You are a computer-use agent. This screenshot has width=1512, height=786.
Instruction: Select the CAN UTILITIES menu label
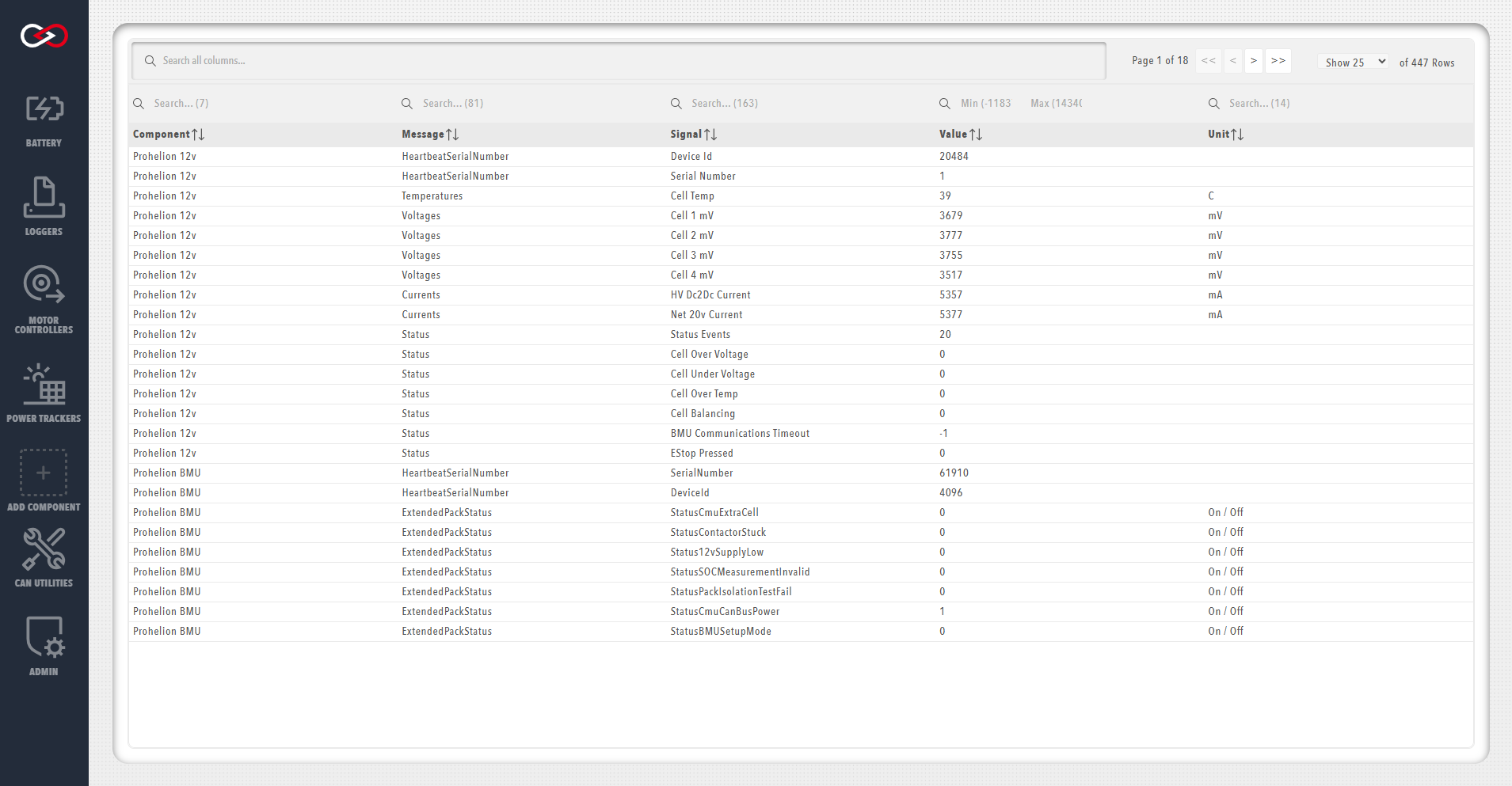[x=44, y=583]
